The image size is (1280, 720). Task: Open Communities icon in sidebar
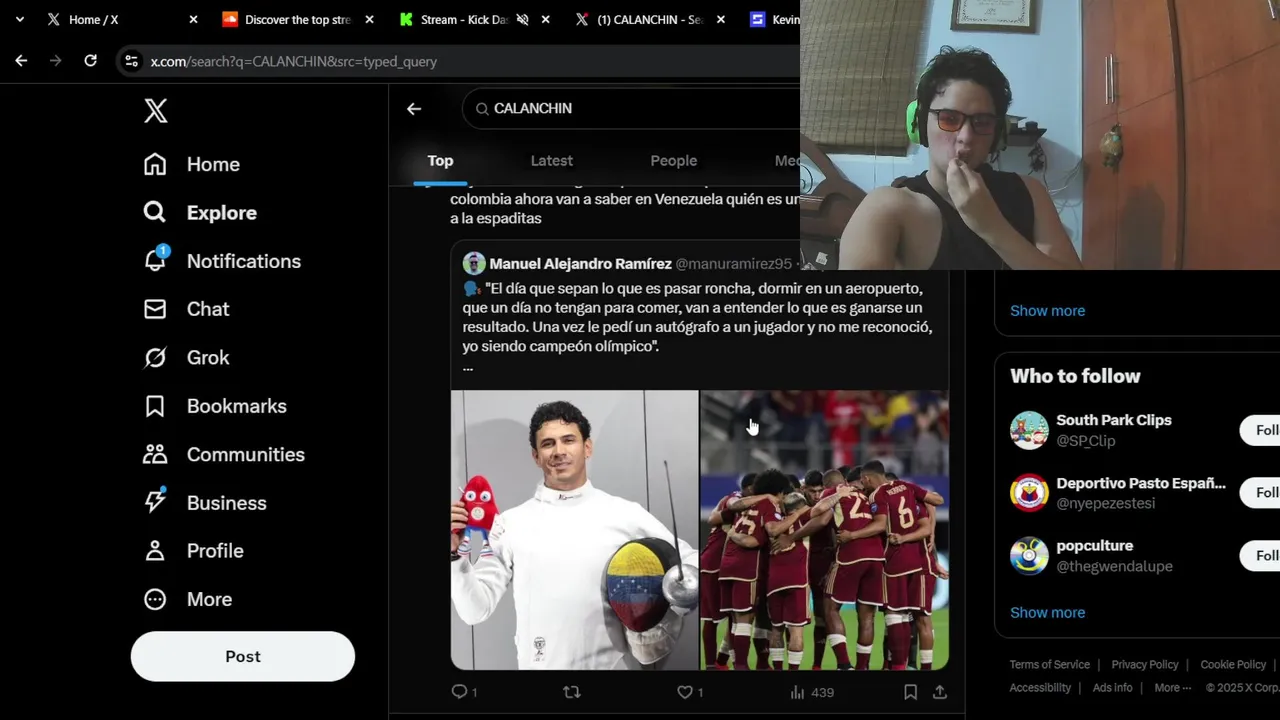click(x=155, y=454)
